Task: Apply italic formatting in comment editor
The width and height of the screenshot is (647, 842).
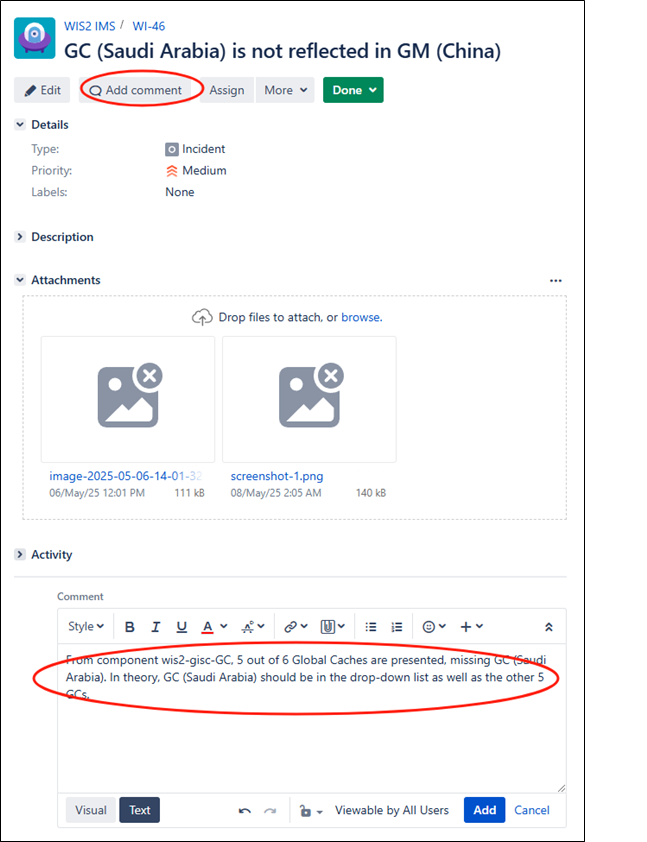Action: coord(156,627)
